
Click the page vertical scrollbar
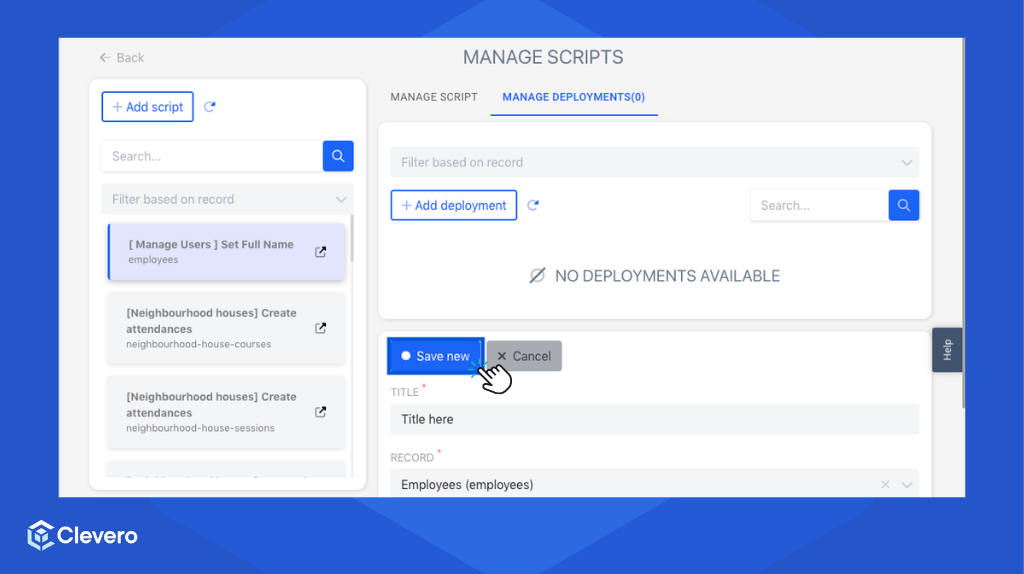[963, 223]
